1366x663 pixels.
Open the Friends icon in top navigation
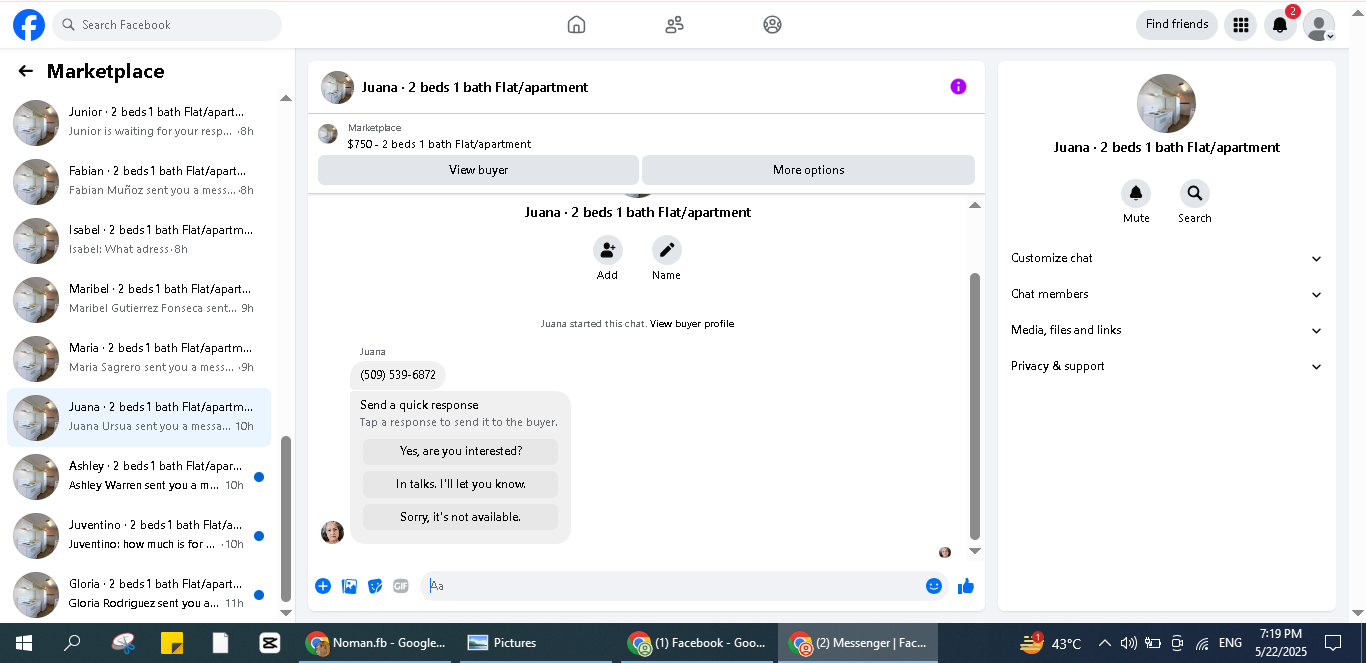[674, 25]
